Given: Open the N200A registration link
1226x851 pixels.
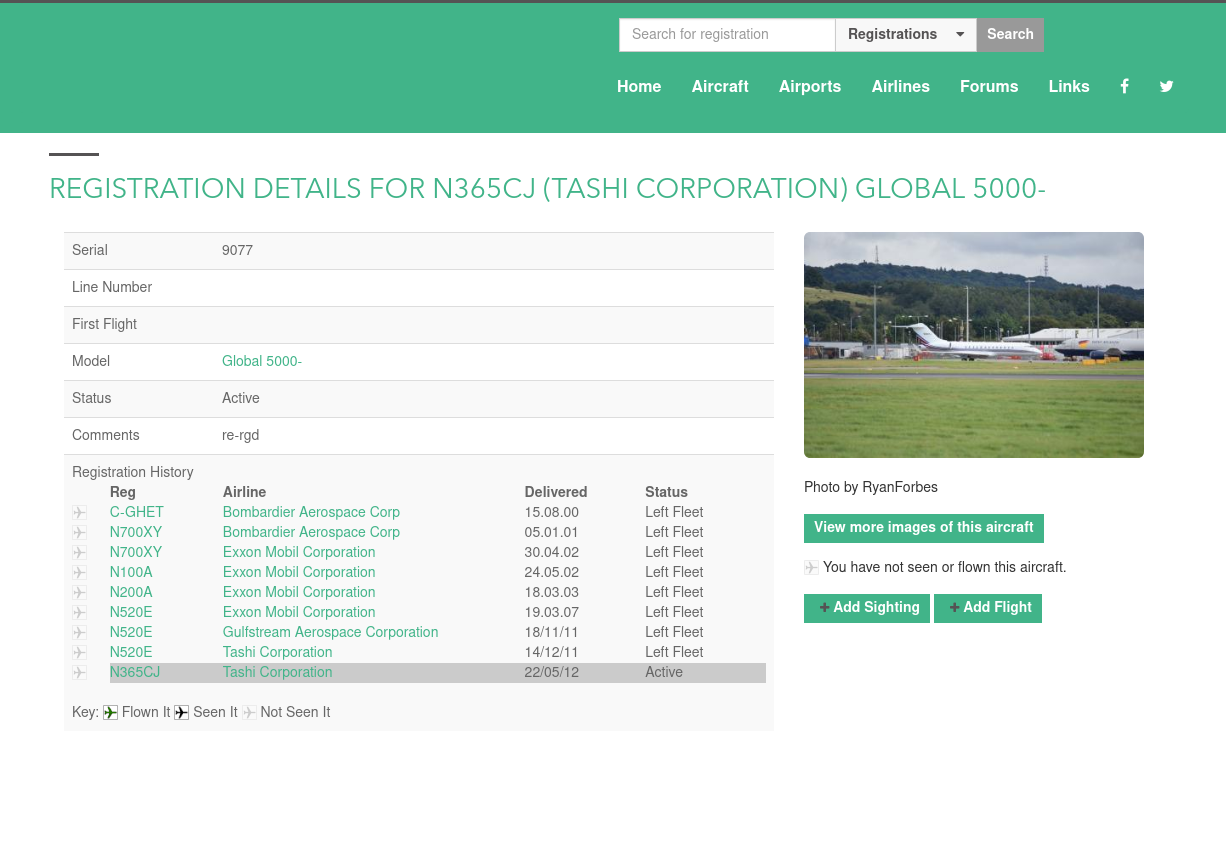Looking at the screenshot, I should (x=131, y=592).
